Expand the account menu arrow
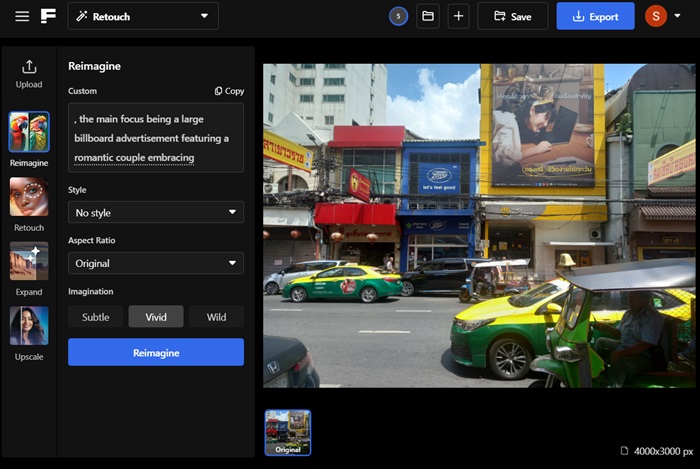700x469 pixels. coord(677,16)
